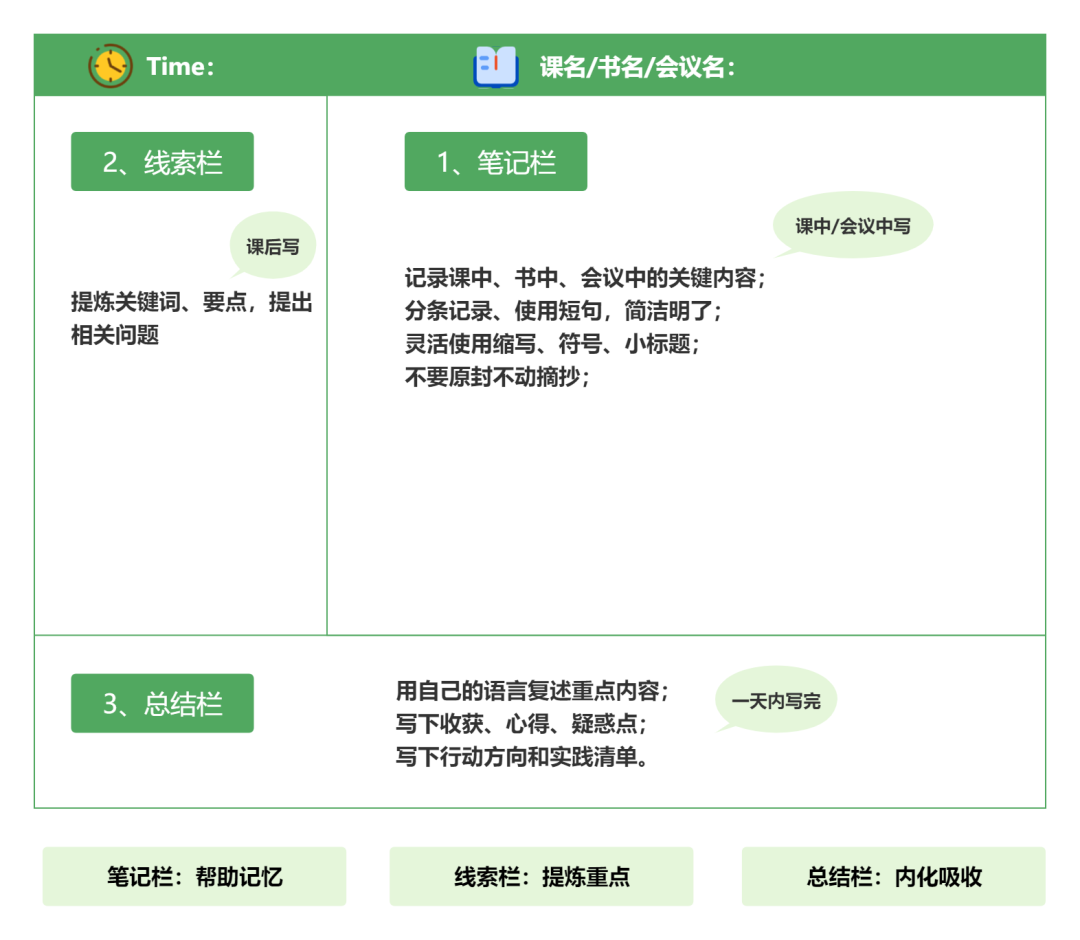Image resolution: width=1080 pixels, height=940 pixels.
Task: Click the line 写下收获、心得、疑惑点
Action: [521, 723]
